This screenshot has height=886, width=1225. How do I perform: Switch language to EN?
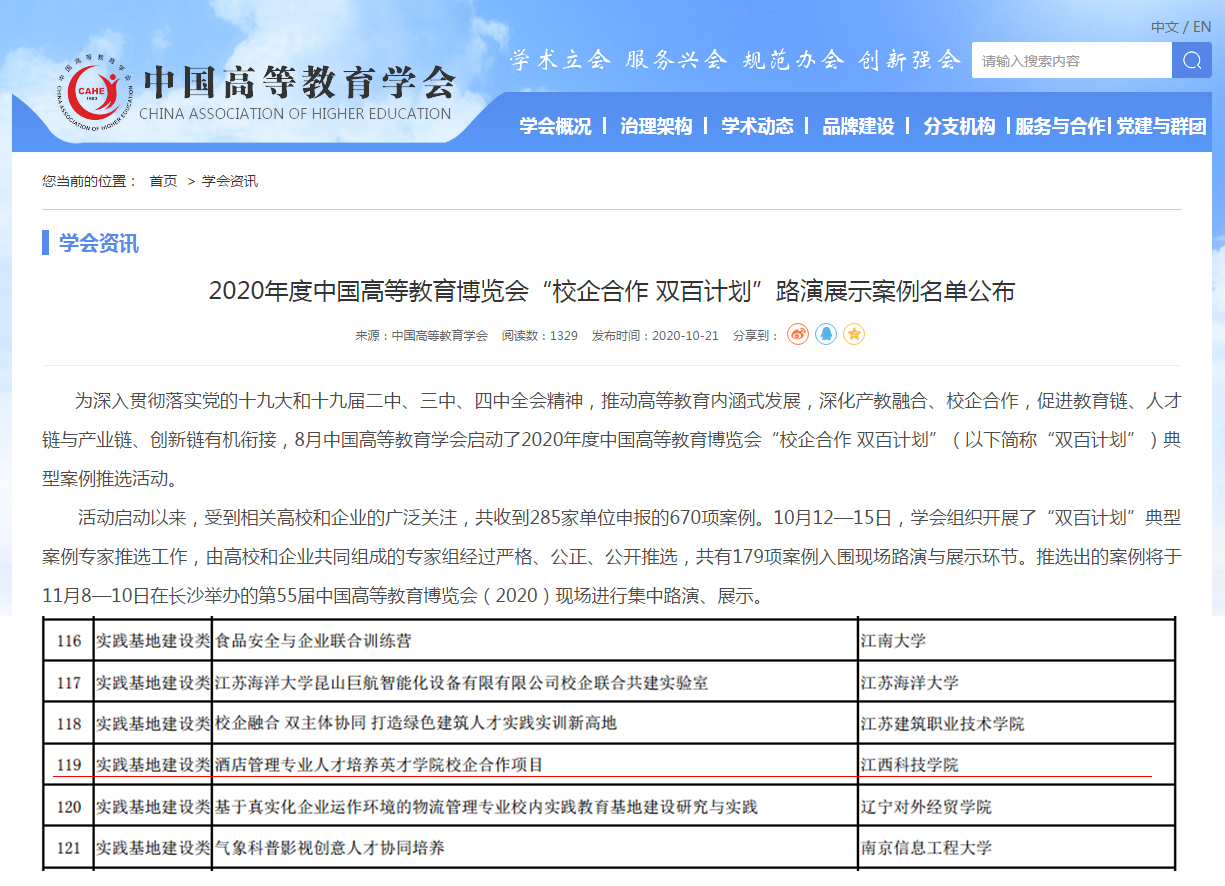pos(1201,27)
